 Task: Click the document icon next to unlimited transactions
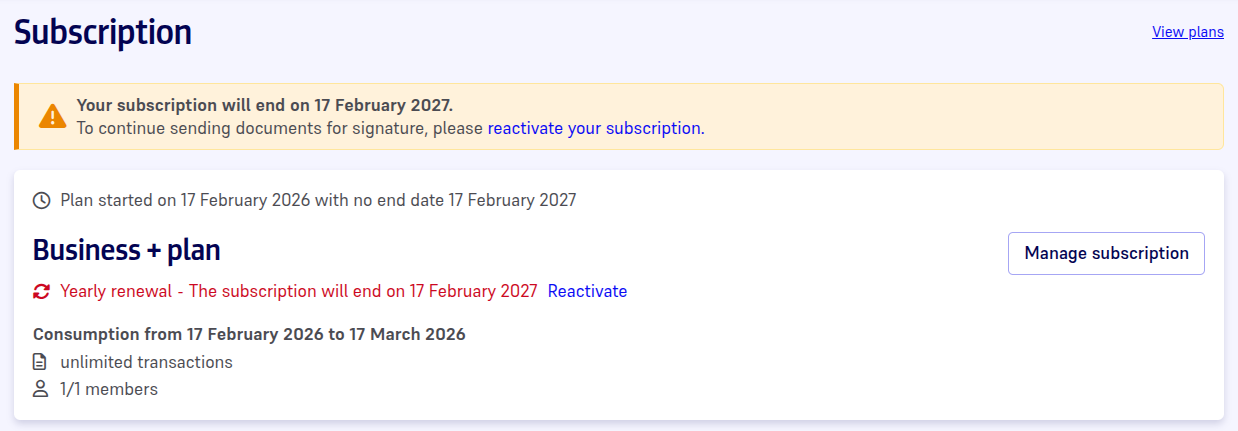[41, 362]
